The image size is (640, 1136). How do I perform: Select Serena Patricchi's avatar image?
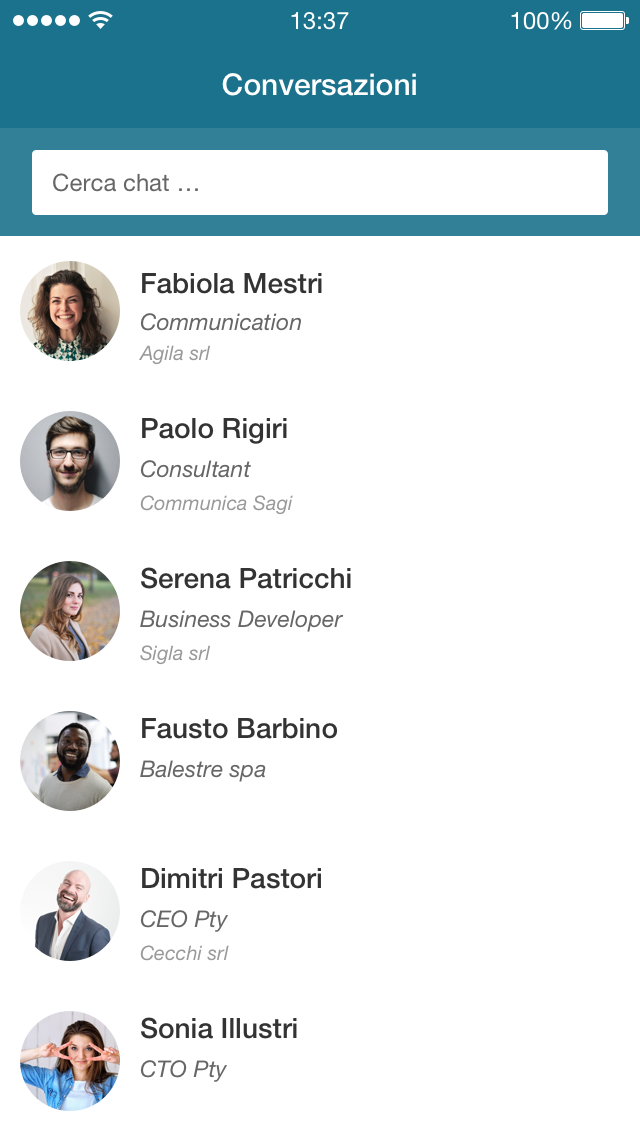[70, 611]
